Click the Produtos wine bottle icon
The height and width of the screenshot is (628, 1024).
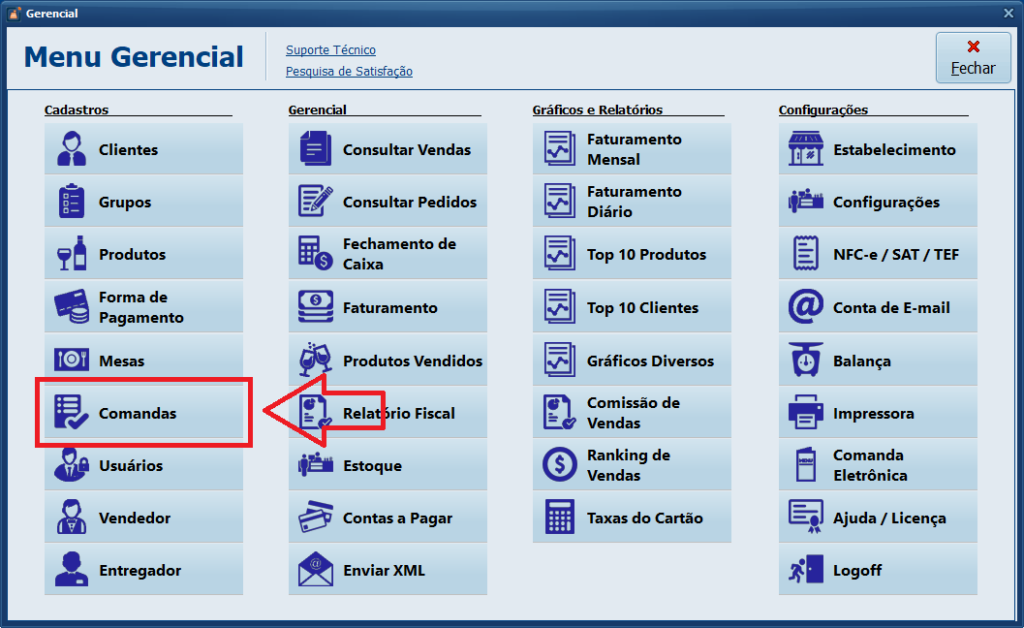coord(71,254)
